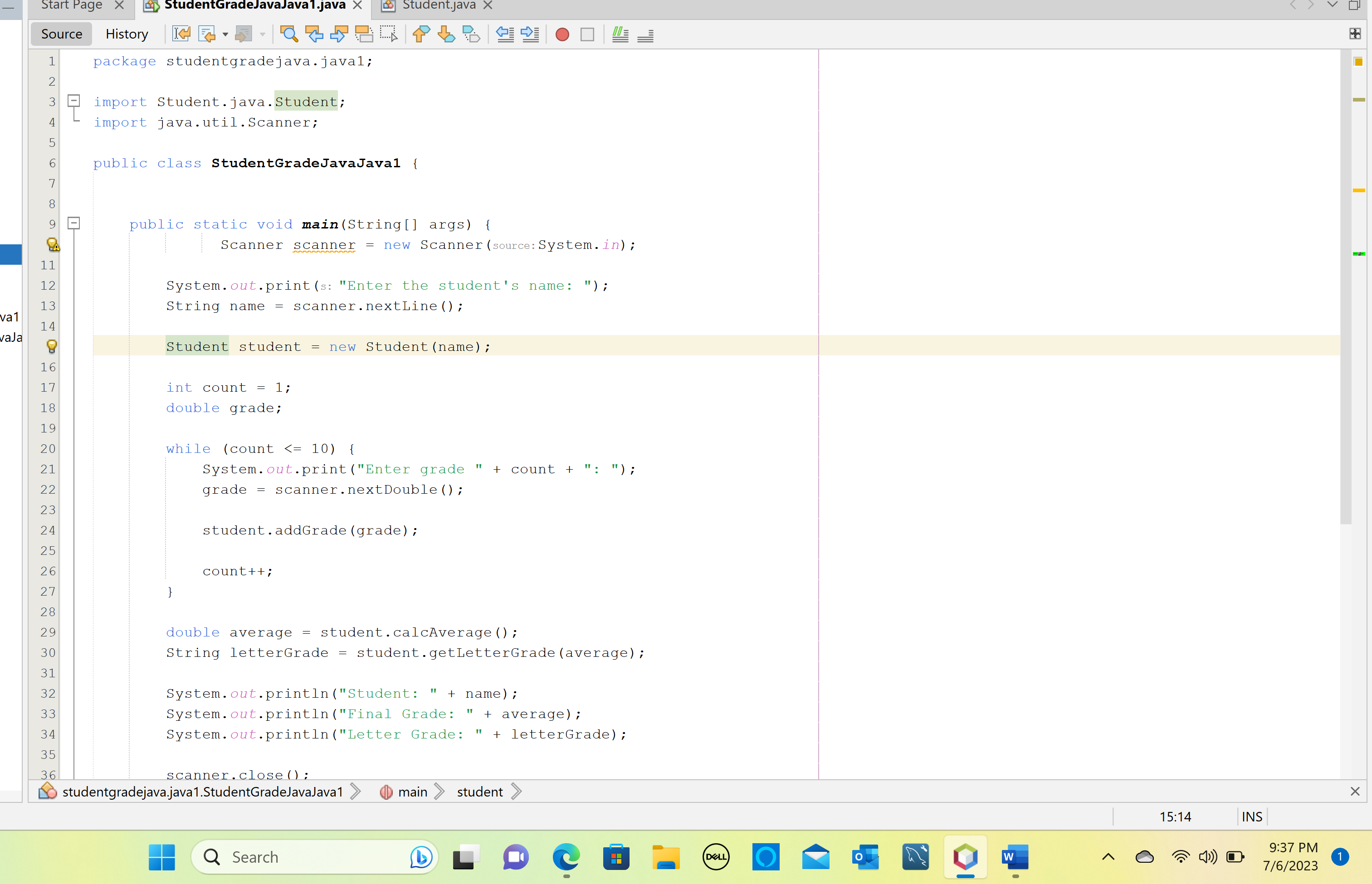Click the Find Selection magnifier icon
1372x884 pixels.
point(289,34)
